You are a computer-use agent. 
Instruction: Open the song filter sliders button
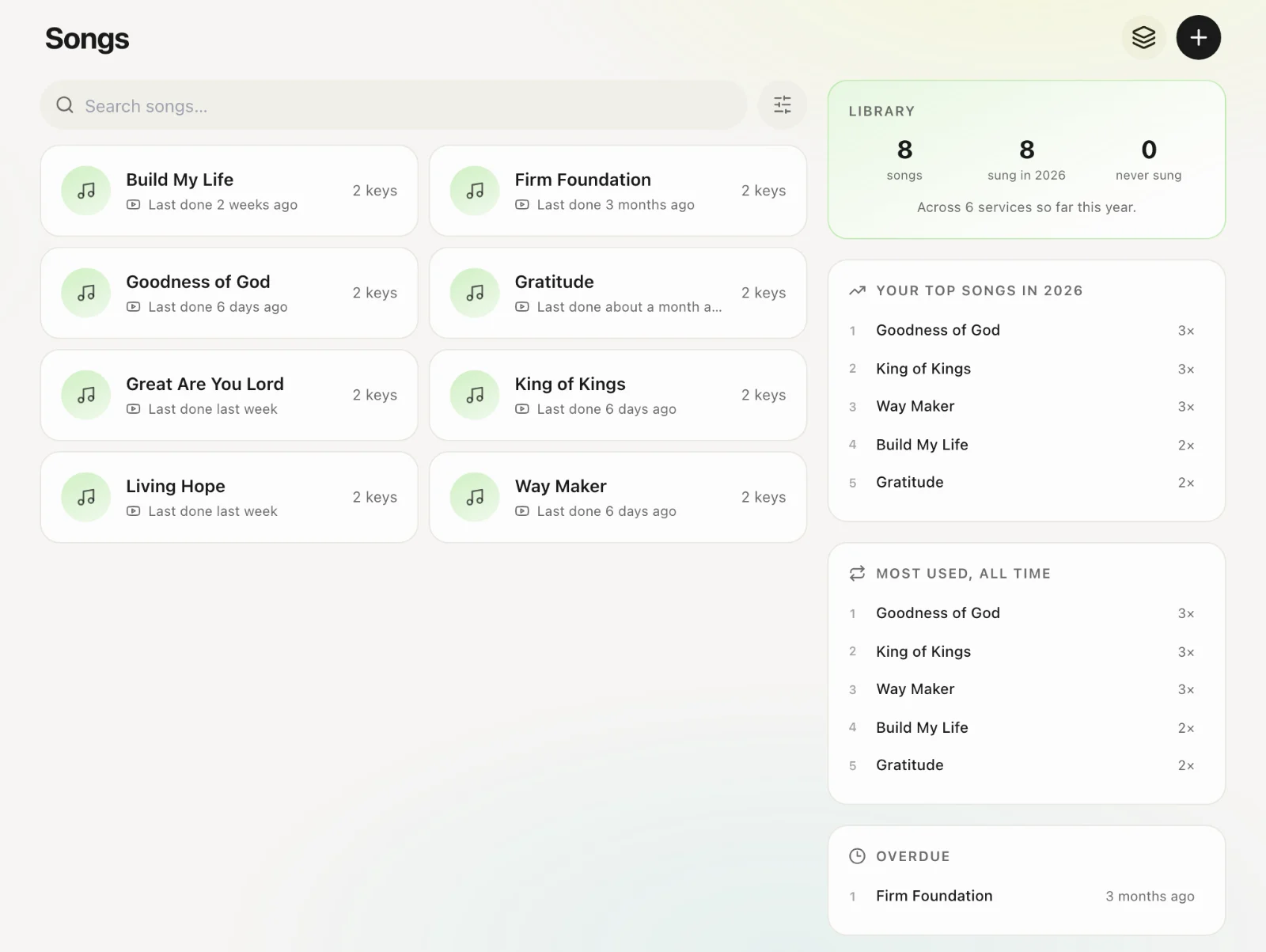(x=782, y=104)
